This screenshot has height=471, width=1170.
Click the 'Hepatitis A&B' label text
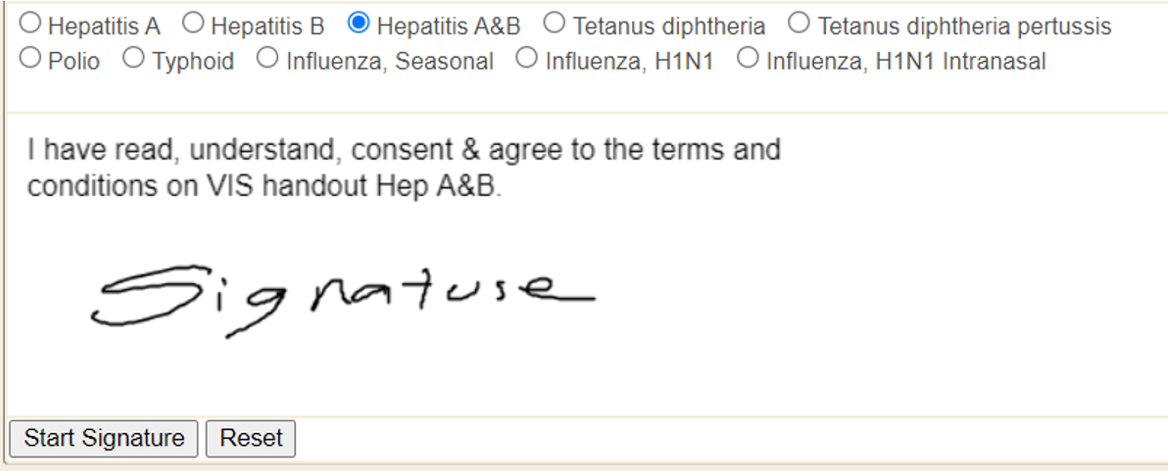[x=449, y=25]
